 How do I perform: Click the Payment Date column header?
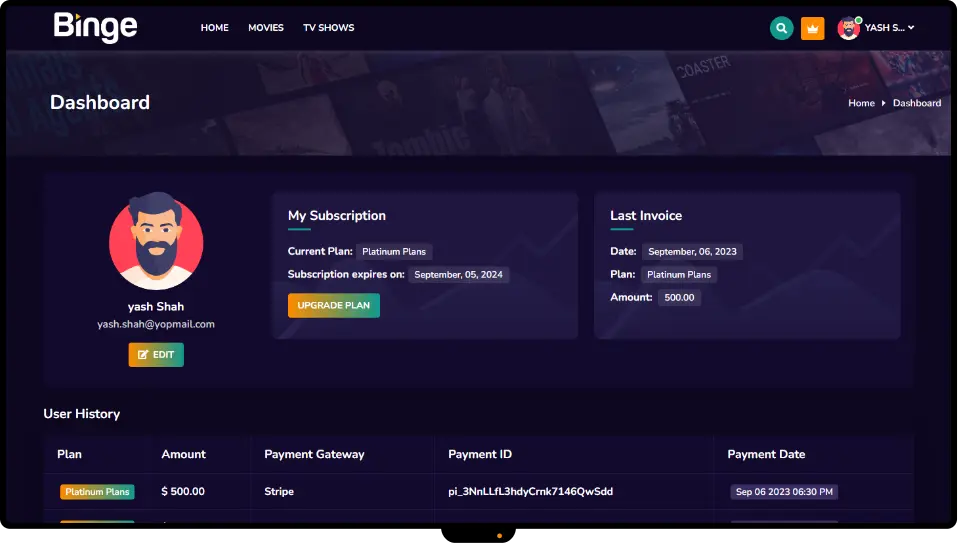pyautogui.click(x=766, y=454)
